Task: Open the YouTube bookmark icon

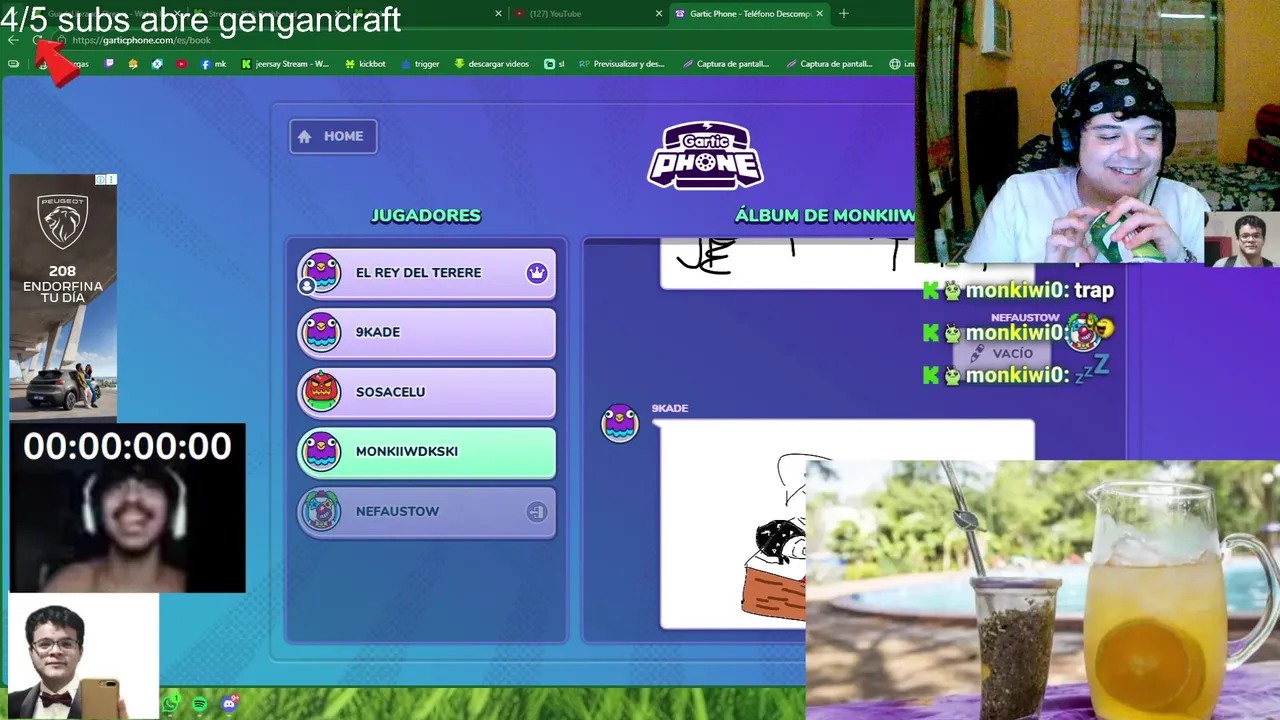Action: pyautogui.click(x=181, y=64)
